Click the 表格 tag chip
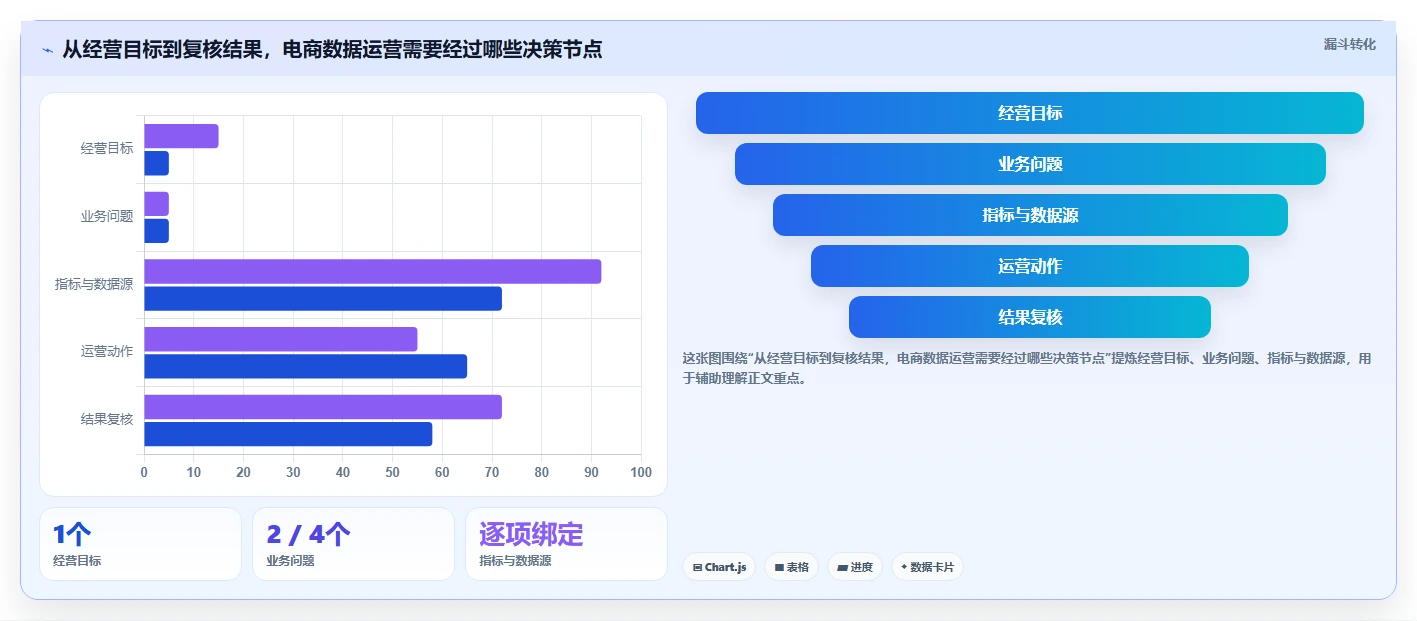This screenshot has width=1417, height=621. click(791, 567)
